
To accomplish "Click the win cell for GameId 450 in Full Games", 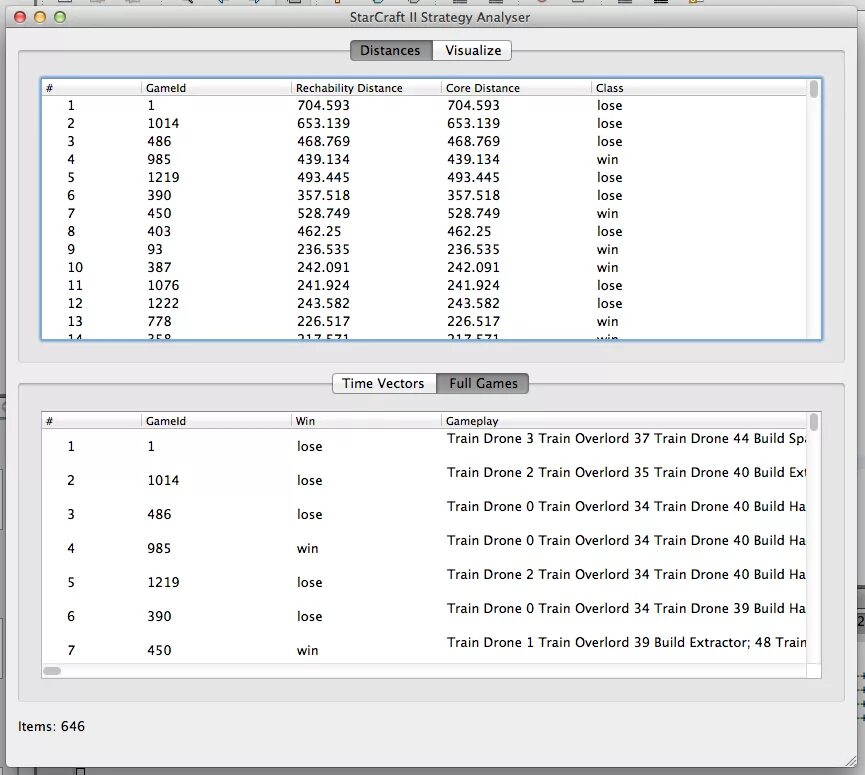I will coord(307,651).
